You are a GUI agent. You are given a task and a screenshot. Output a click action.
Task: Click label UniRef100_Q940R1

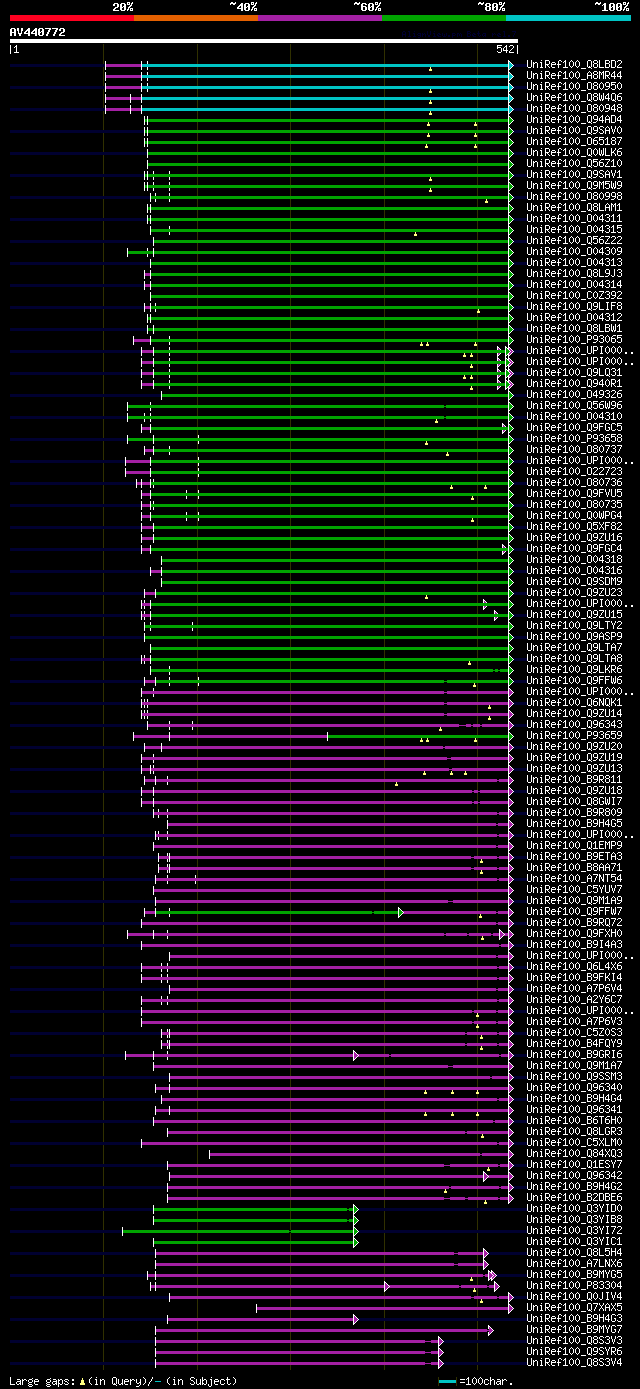tap(574, 384)
